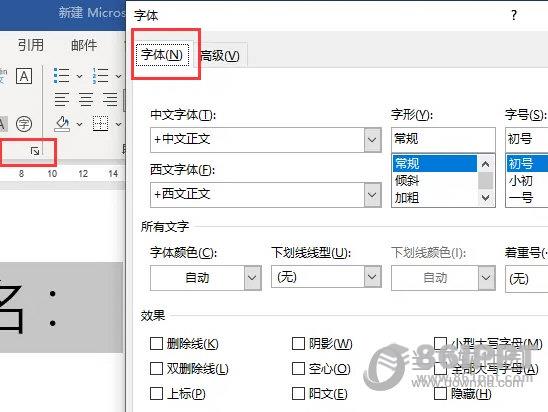The height and width of the screenshot is (412, 548).
Task: Enable the 删除线(K) strikethrough checkbox
Action: click(156, 344)
